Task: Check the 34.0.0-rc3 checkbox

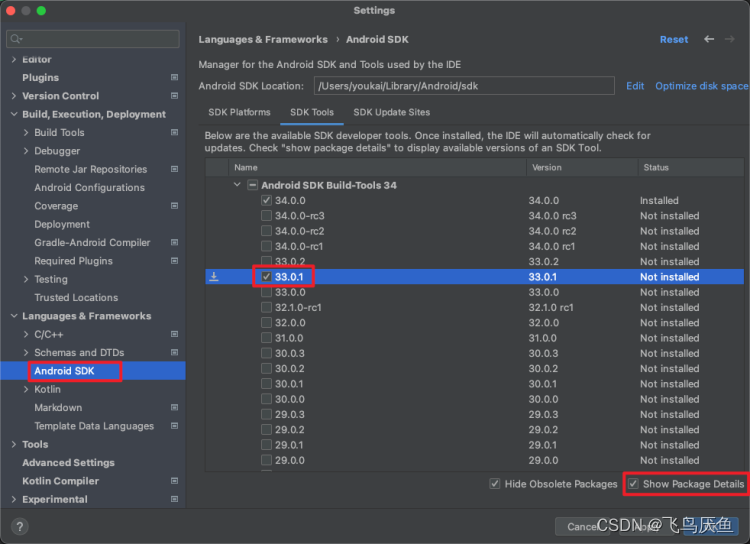Action: [x=266, y=216]
